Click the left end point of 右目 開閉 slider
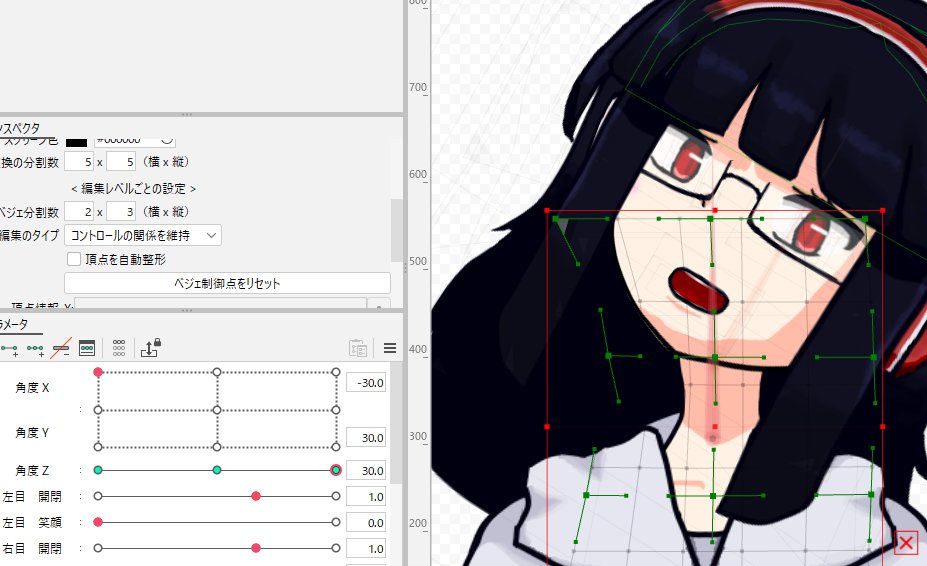The height and width of the screenshot is (566, 927). click(98, 548)
